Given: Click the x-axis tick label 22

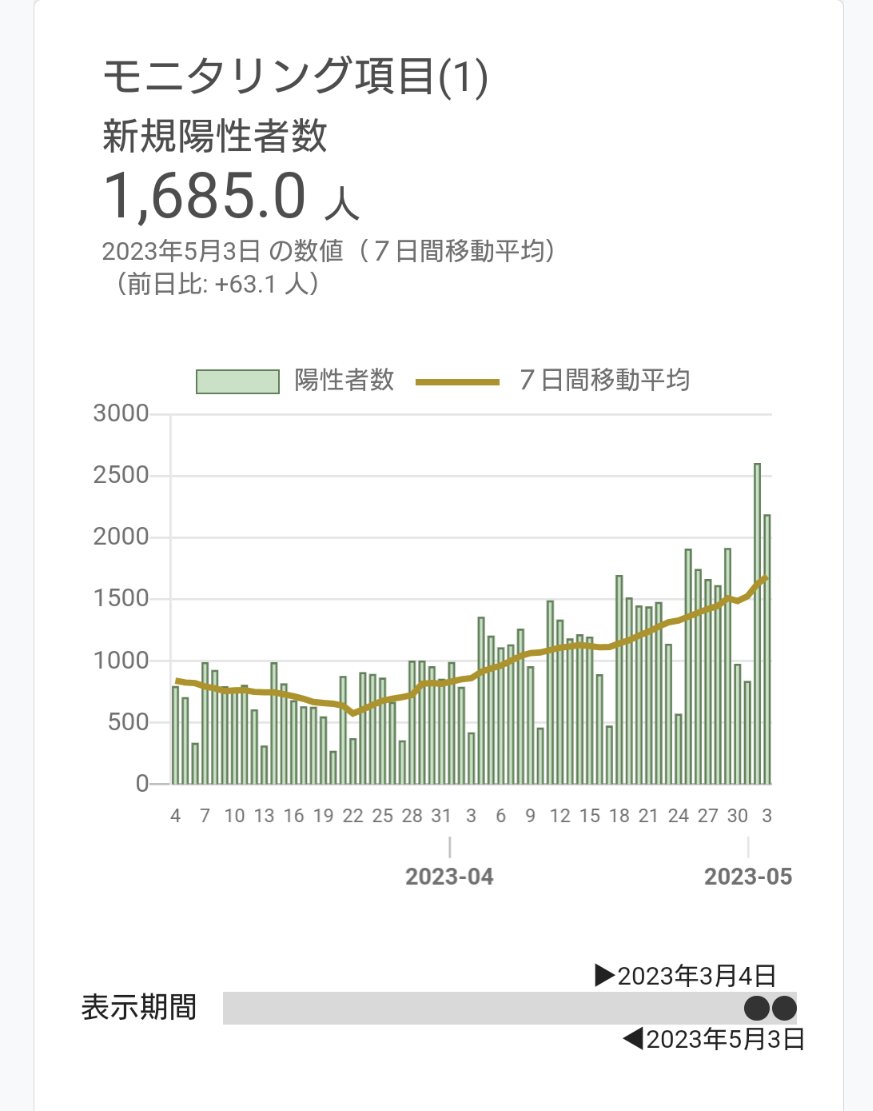Looking at the screenshot, I should tap(353, 816).
